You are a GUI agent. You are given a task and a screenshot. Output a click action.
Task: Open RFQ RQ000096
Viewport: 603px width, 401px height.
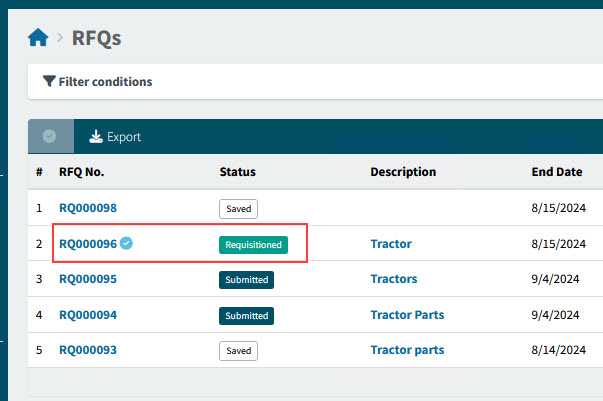tap(88, 244)
